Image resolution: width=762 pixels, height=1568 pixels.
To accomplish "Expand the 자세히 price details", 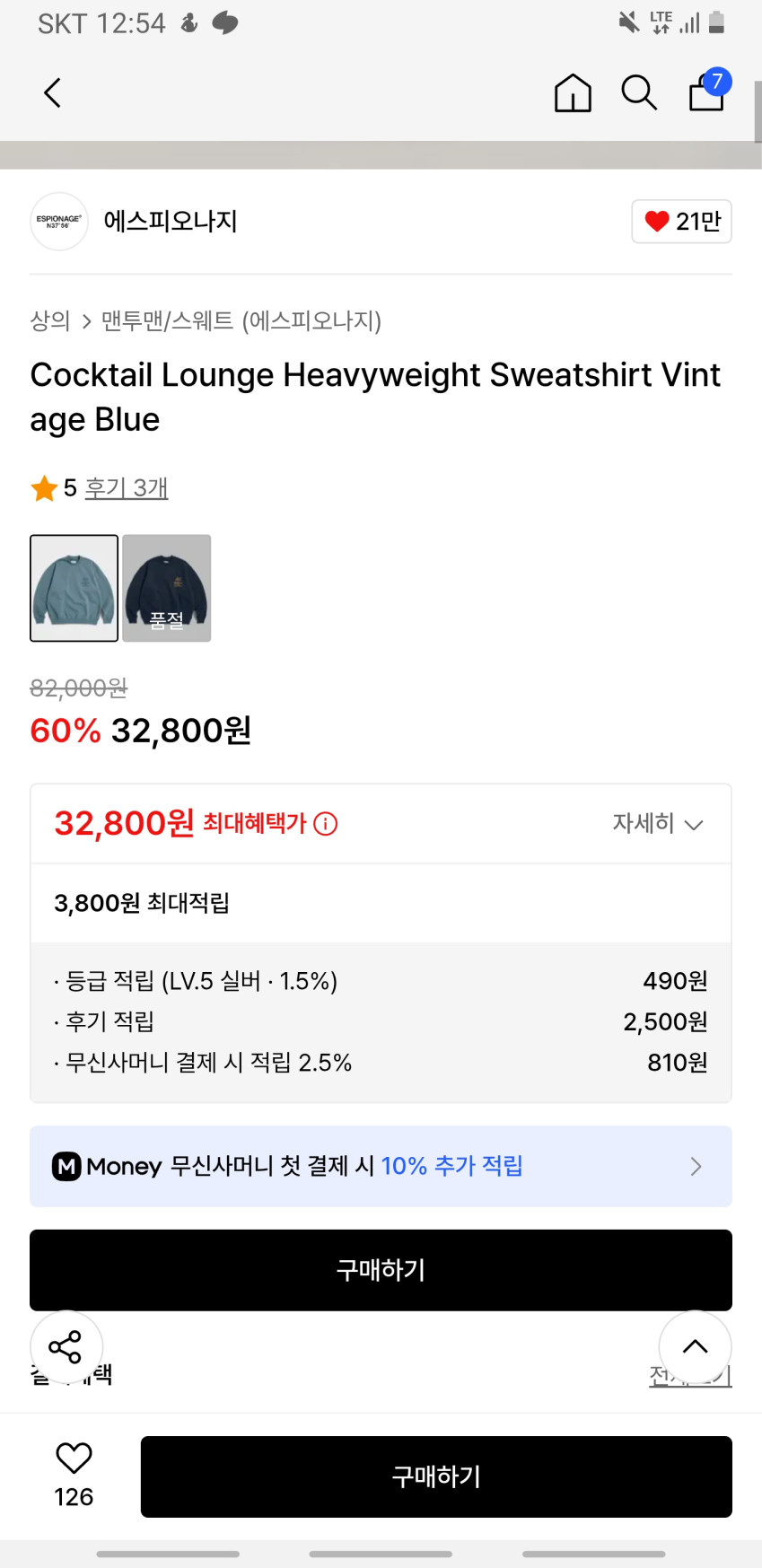I will pyautogui.click(x=657, y=823).
